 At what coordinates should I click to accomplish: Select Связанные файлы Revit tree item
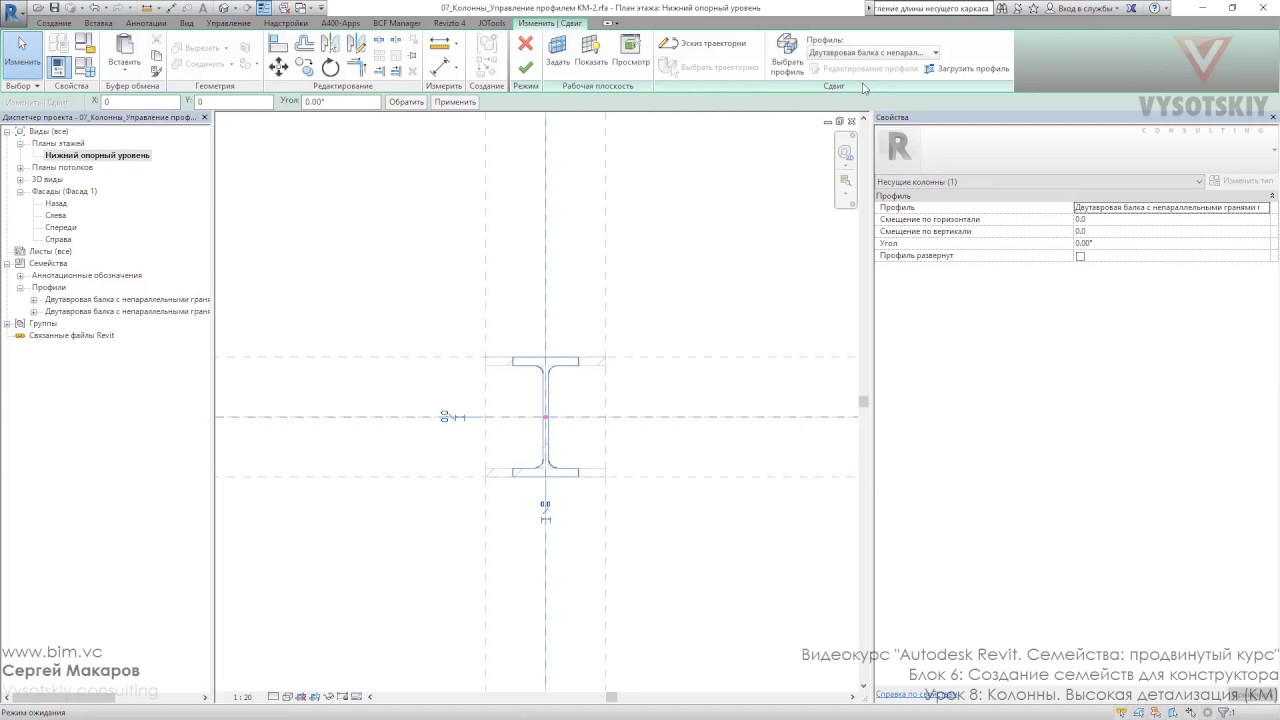71,335
